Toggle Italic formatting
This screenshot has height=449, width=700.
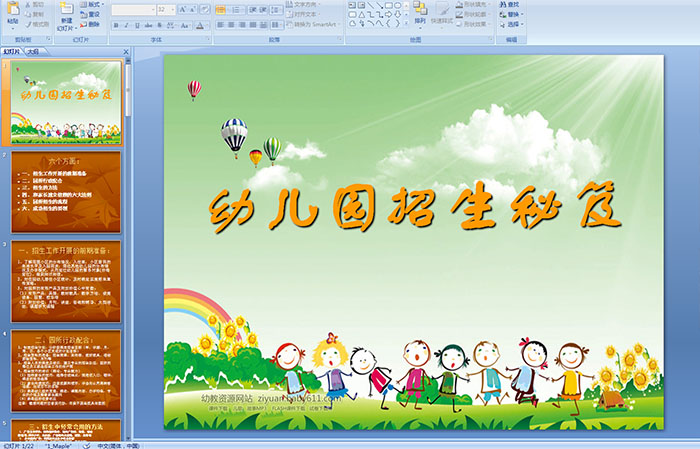tap(126, 25)
